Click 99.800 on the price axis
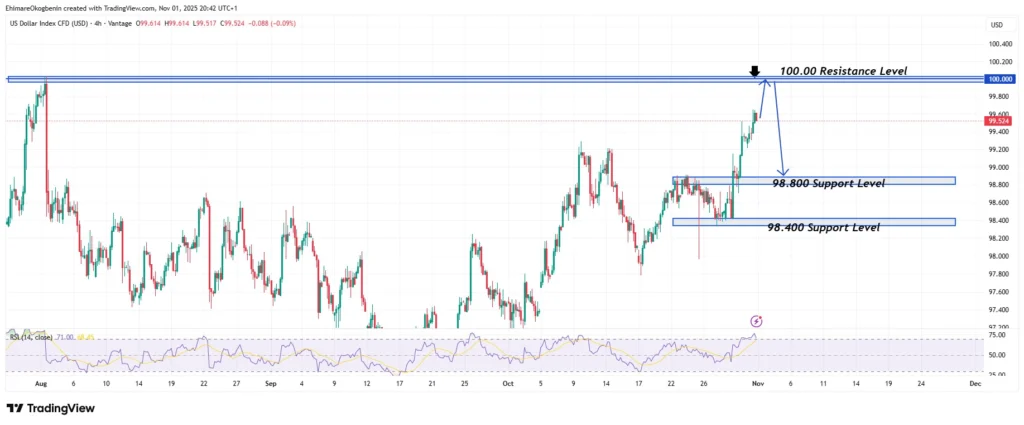Screen dimensions: 1024x425 pos(997,97)
